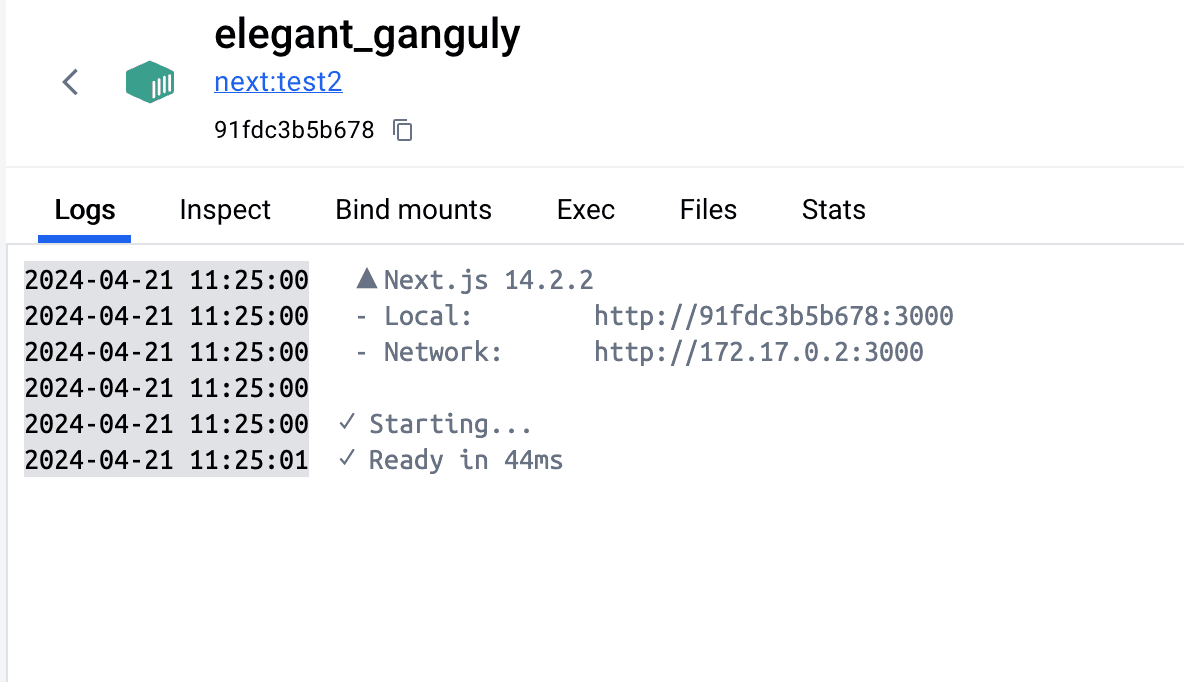Screen dimensions: 1184x682
Task: Copy the container ID with the copy icon
Action: click(x=403, y=130)
